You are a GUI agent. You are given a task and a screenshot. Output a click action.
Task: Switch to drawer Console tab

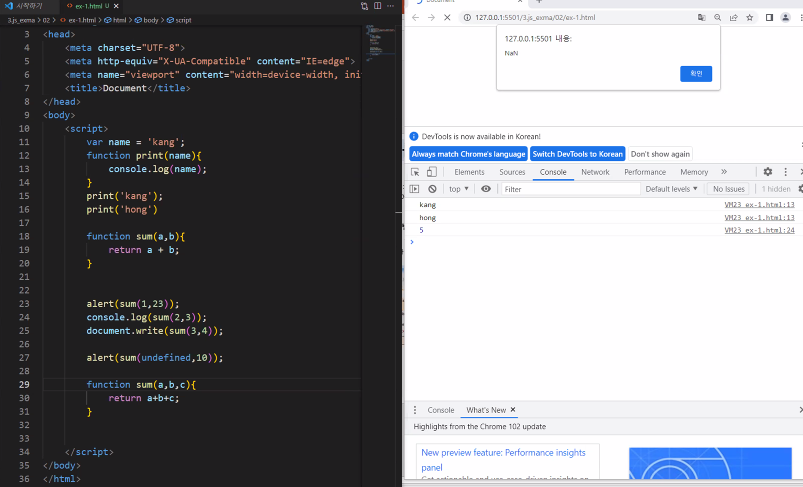pyautogui.click(x=440, y=410)
